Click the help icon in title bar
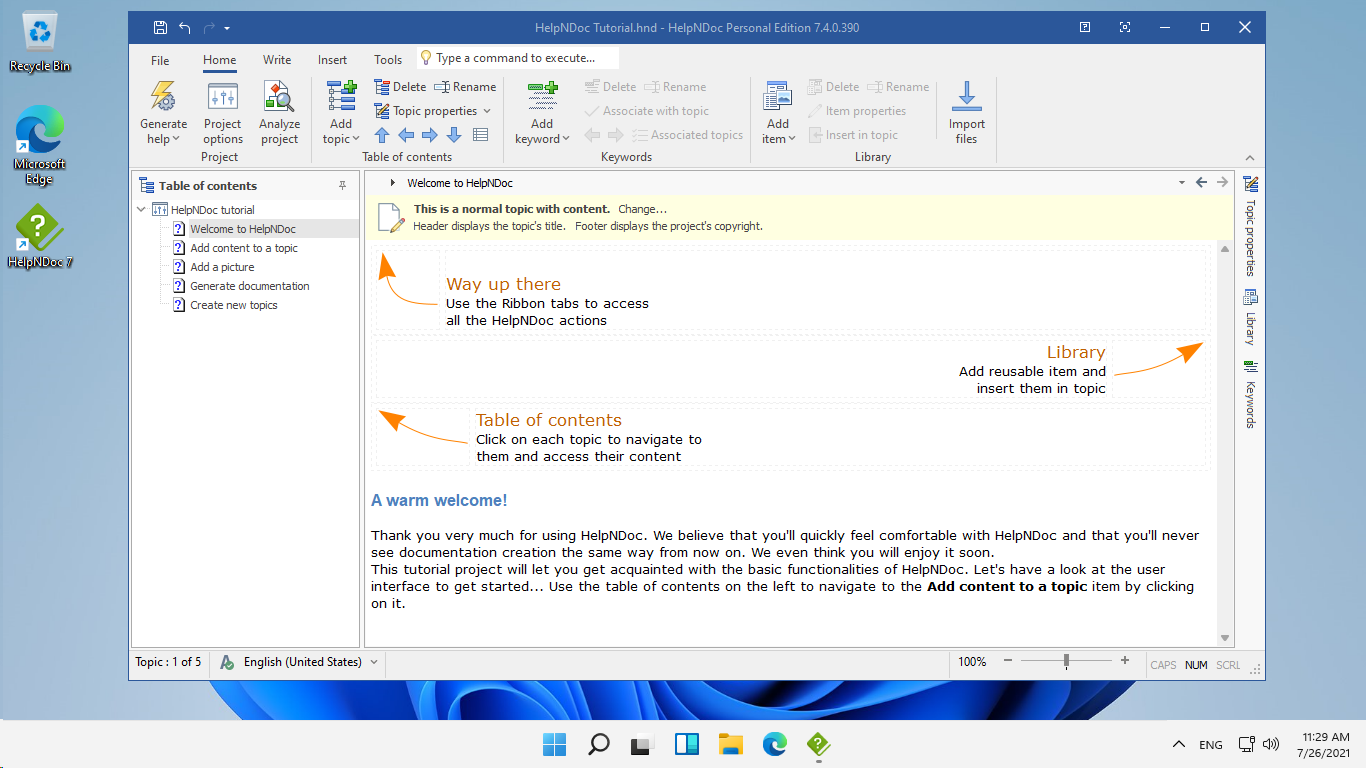The height and width of the screenshot is (768, 1366). tap(1085, 28)
